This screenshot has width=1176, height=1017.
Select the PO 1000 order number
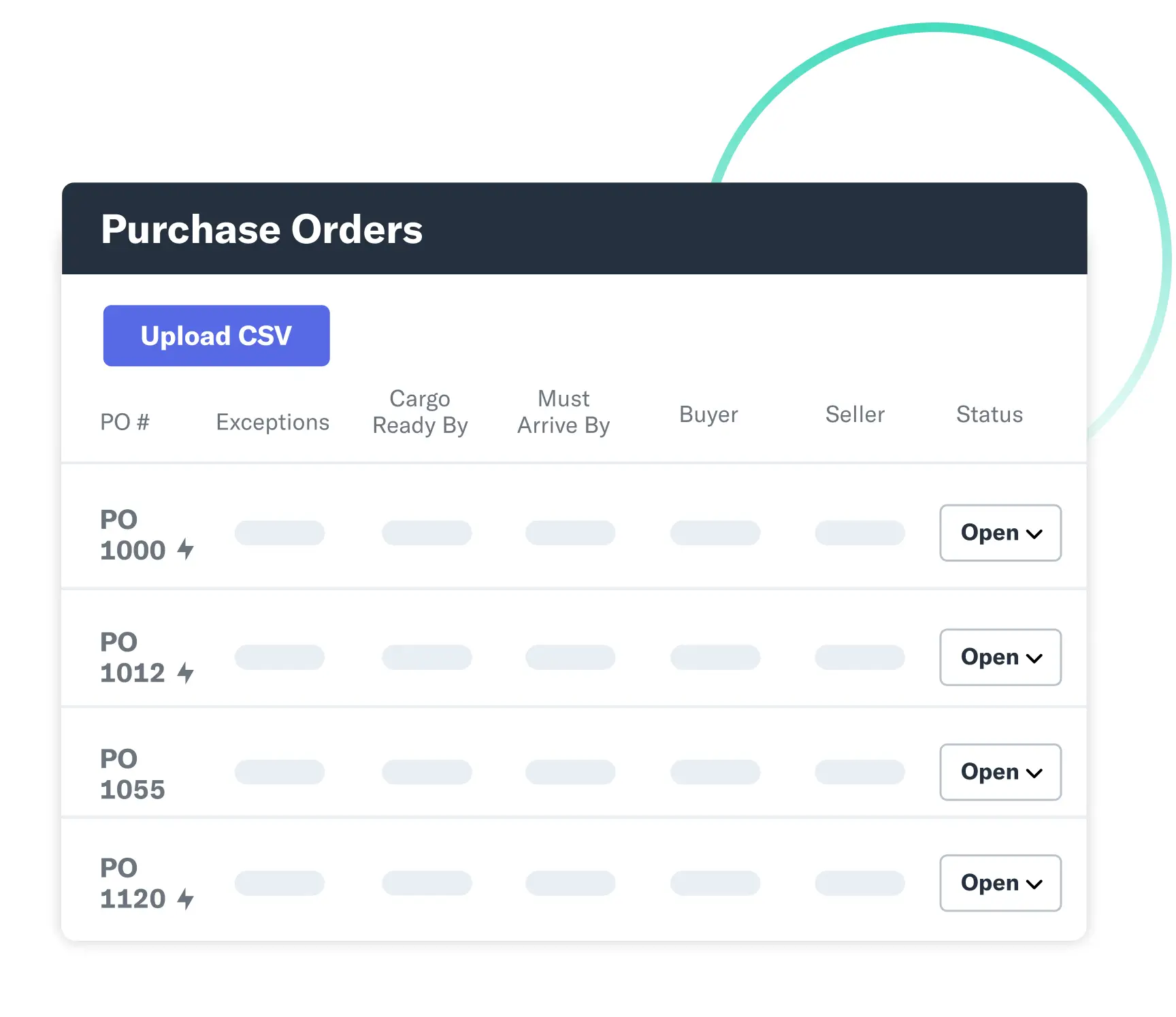tap(133, 534)
